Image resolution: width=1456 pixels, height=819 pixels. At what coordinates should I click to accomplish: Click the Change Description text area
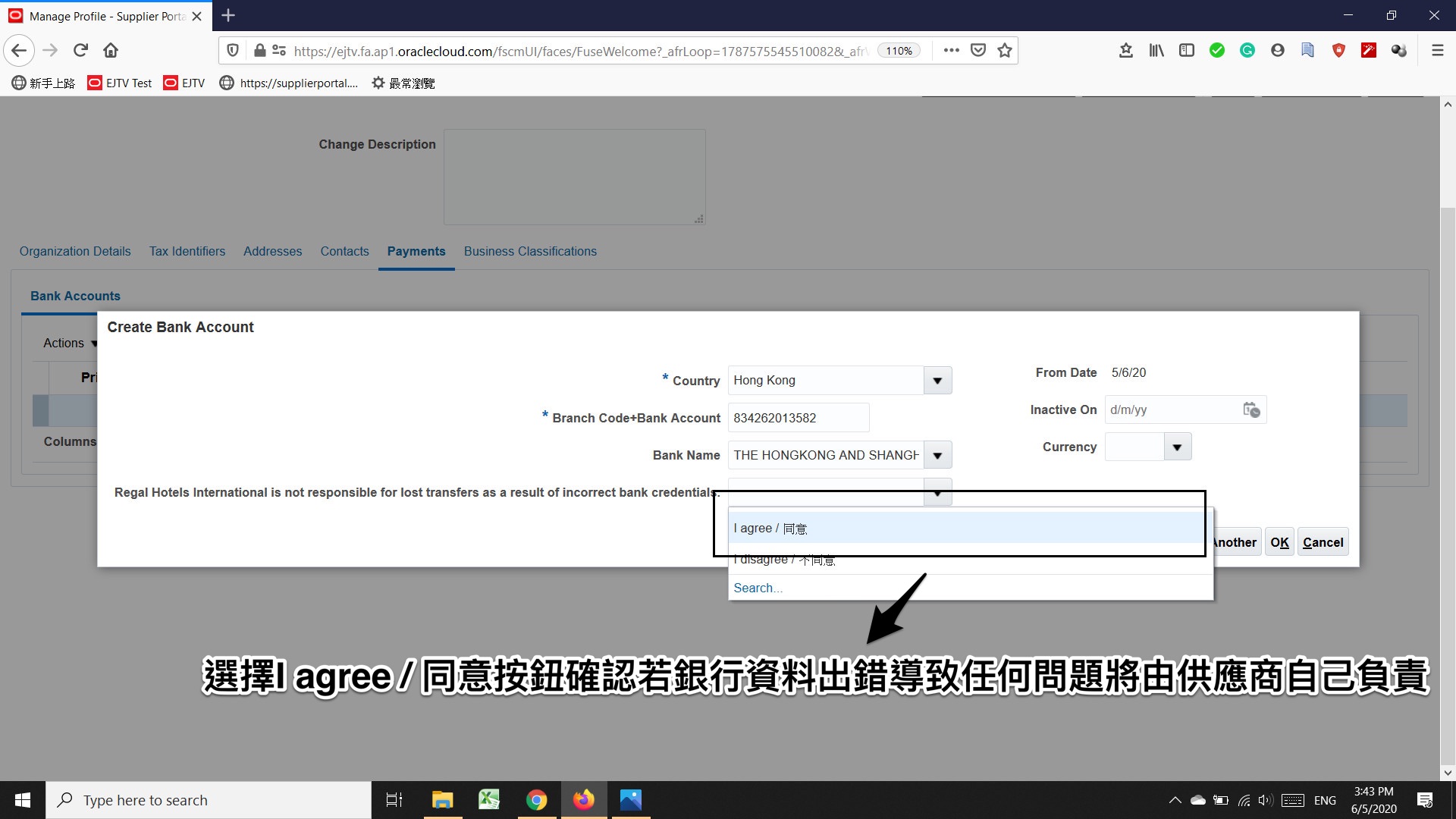point(575,177)
